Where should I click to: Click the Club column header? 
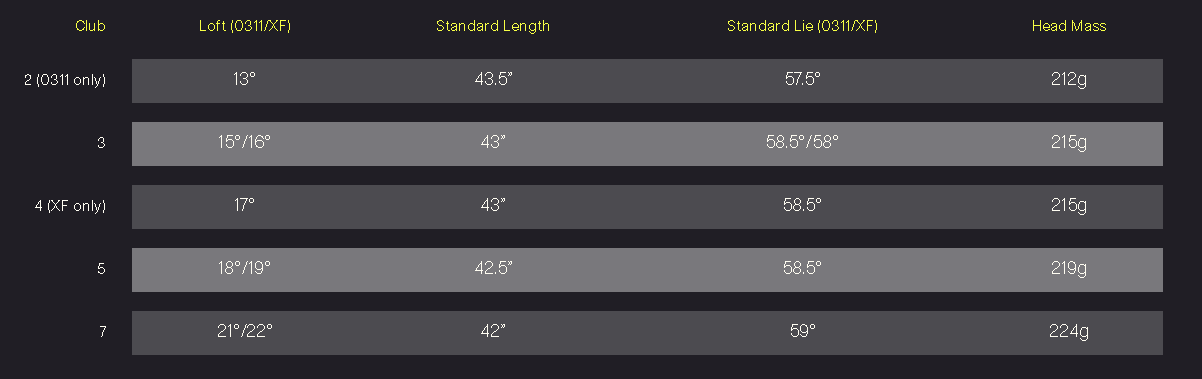(x=90, y=27)
